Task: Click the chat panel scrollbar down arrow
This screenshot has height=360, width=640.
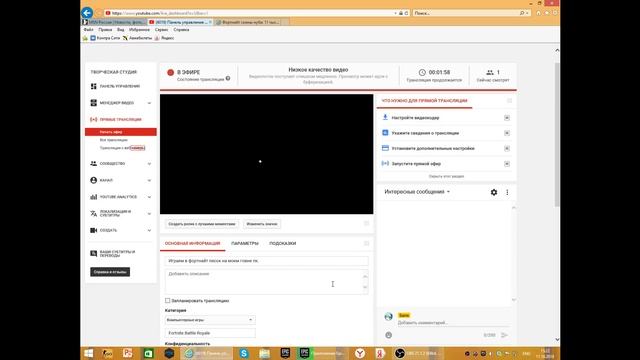Action: pyautogui.click(x=513, y=300)
